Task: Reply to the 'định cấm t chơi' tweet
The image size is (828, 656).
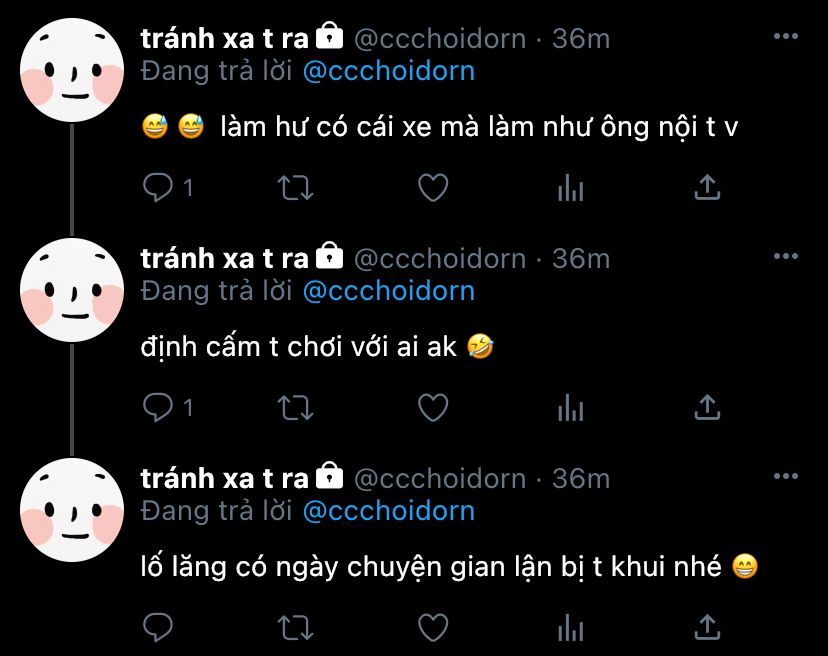Action: pos(158,407)
